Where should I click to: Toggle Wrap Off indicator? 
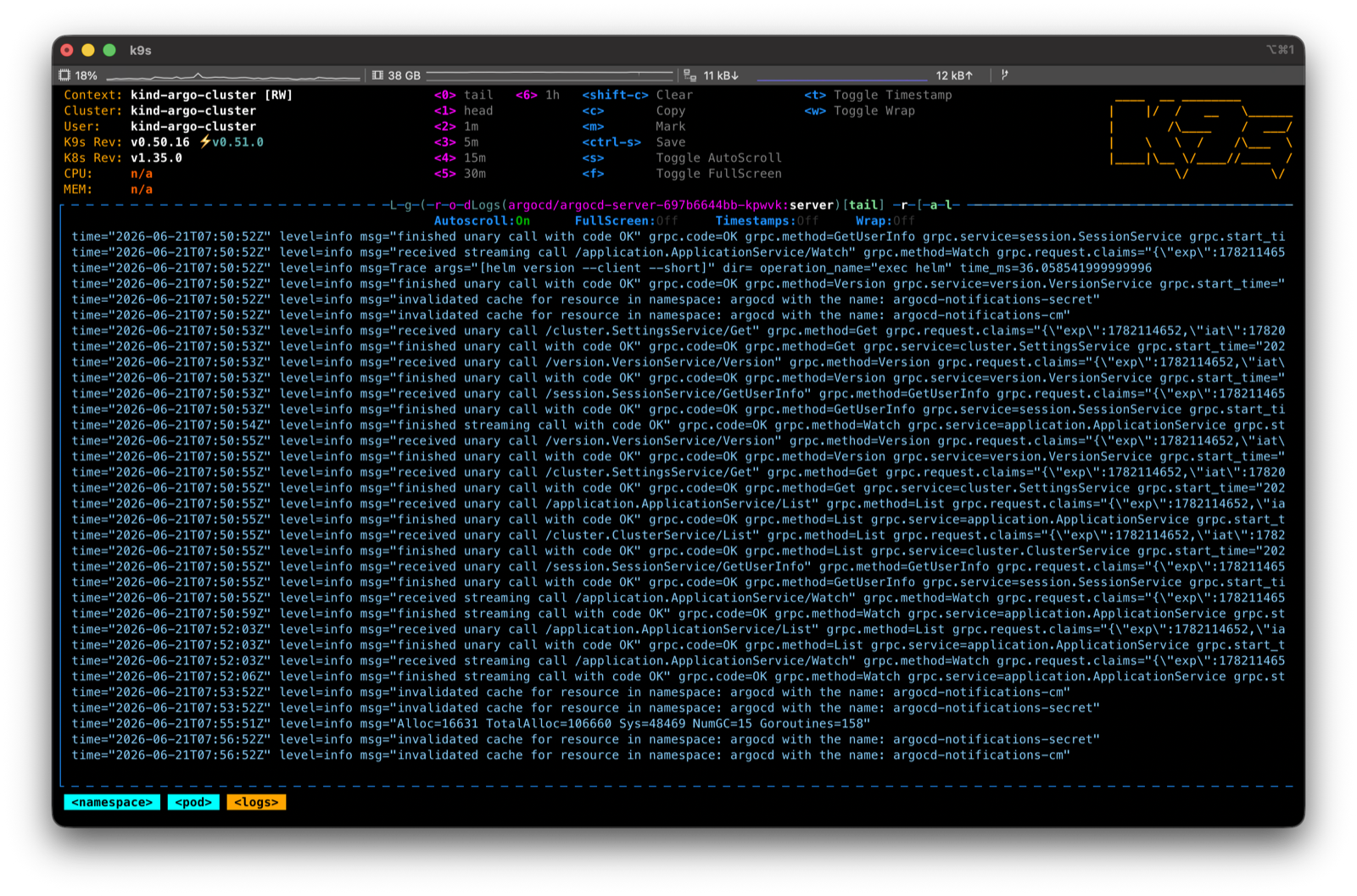tap(885, 220)
